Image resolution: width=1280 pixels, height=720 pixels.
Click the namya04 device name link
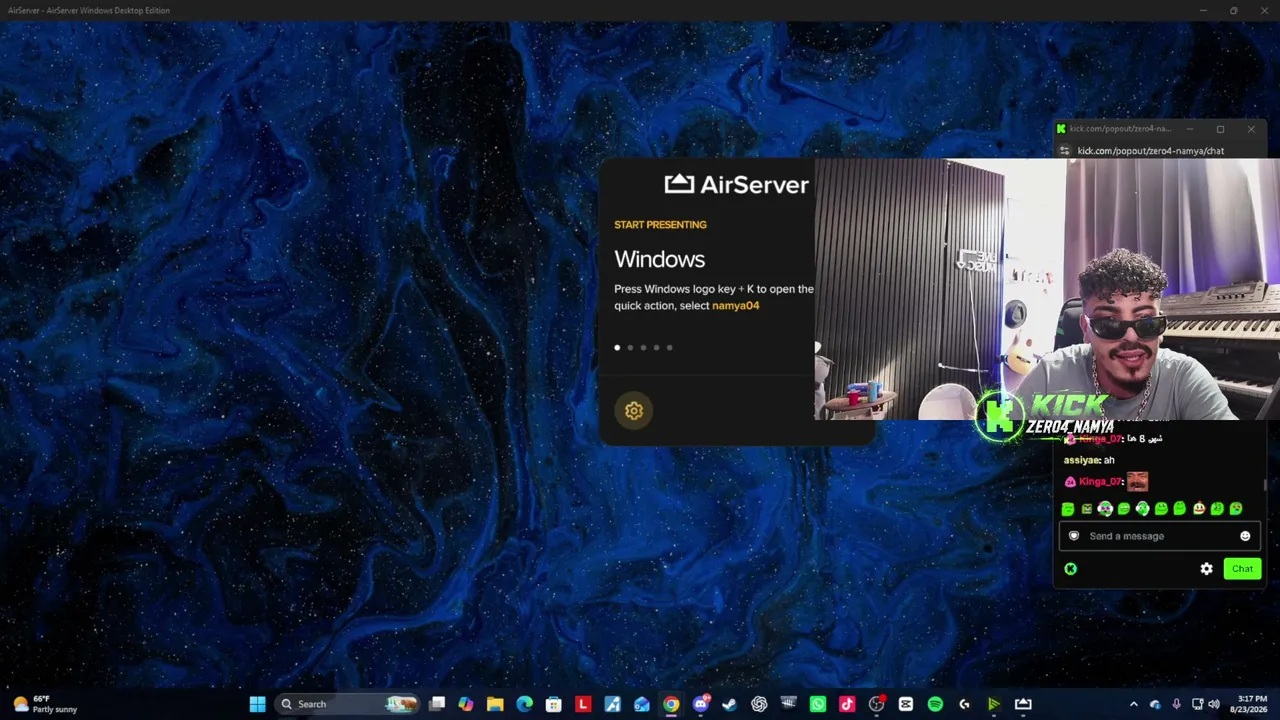[x=735, y=306]
